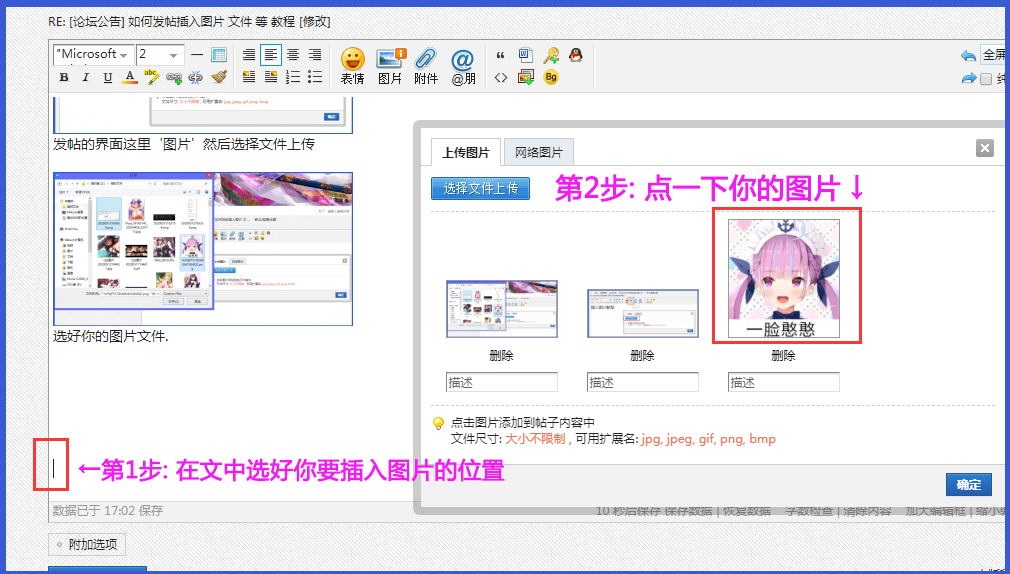Screen dimensions: 1010x574
Task: Click the 附件 attachment paperclip icon
Action: tap(426, 66)
